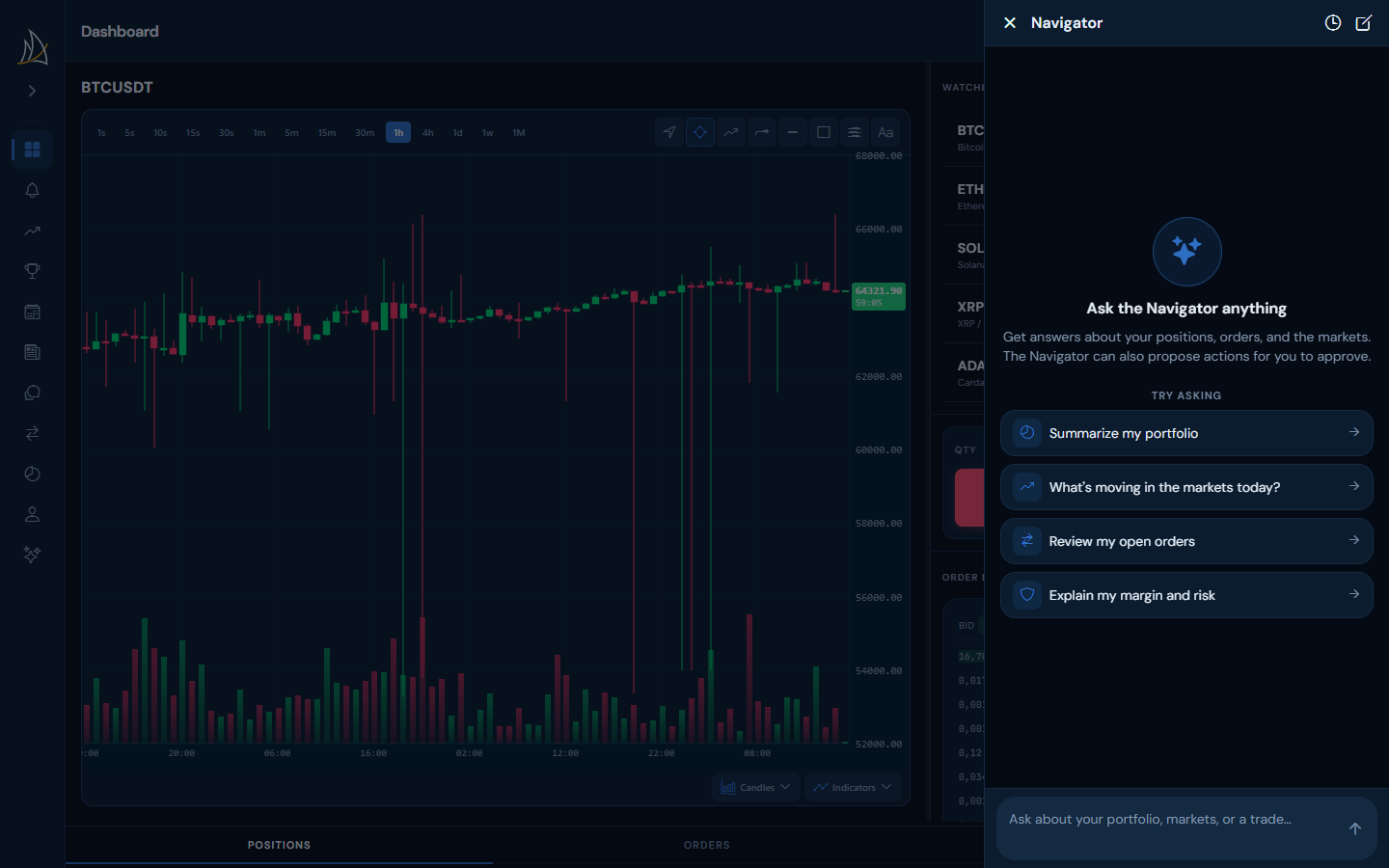This screenshot has width=1389, height=868.
Task: Open the calendar icon in sidebar
Action: [32, 312]
